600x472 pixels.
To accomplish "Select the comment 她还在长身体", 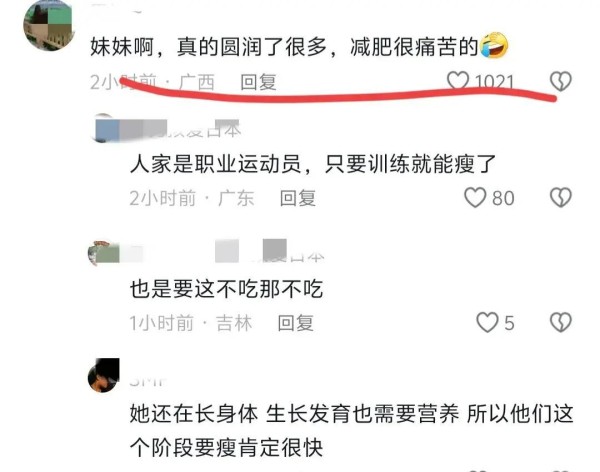I will point(351,430).
